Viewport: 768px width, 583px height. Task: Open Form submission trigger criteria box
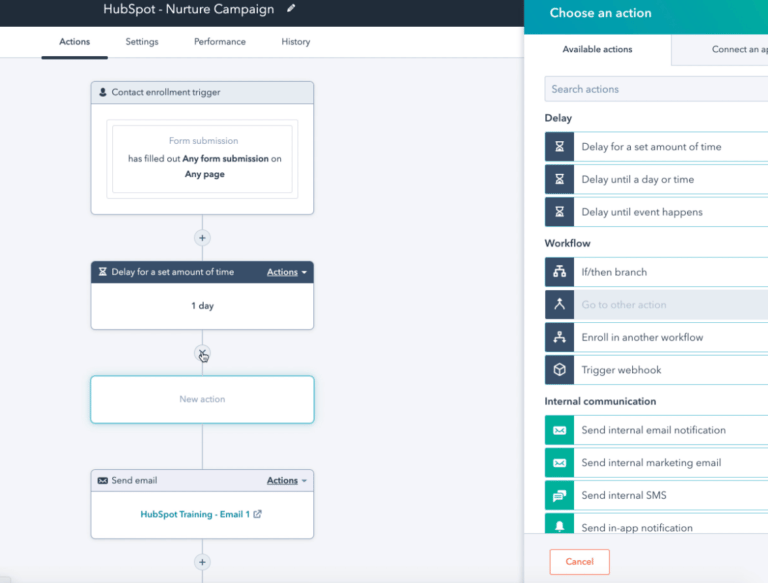point(202,159)
